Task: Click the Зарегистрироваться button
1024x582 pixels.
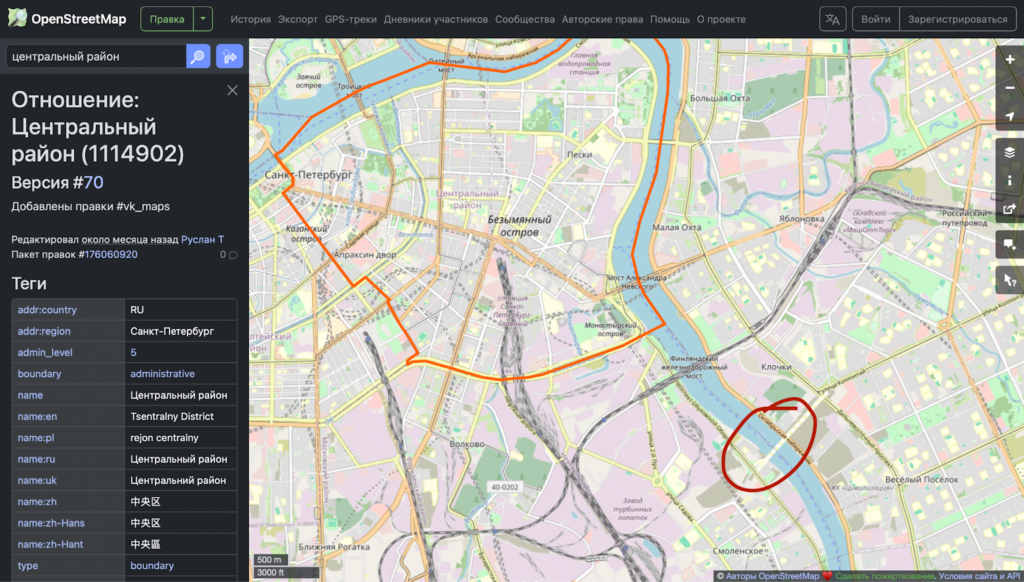Action: (x=957, y=19)
